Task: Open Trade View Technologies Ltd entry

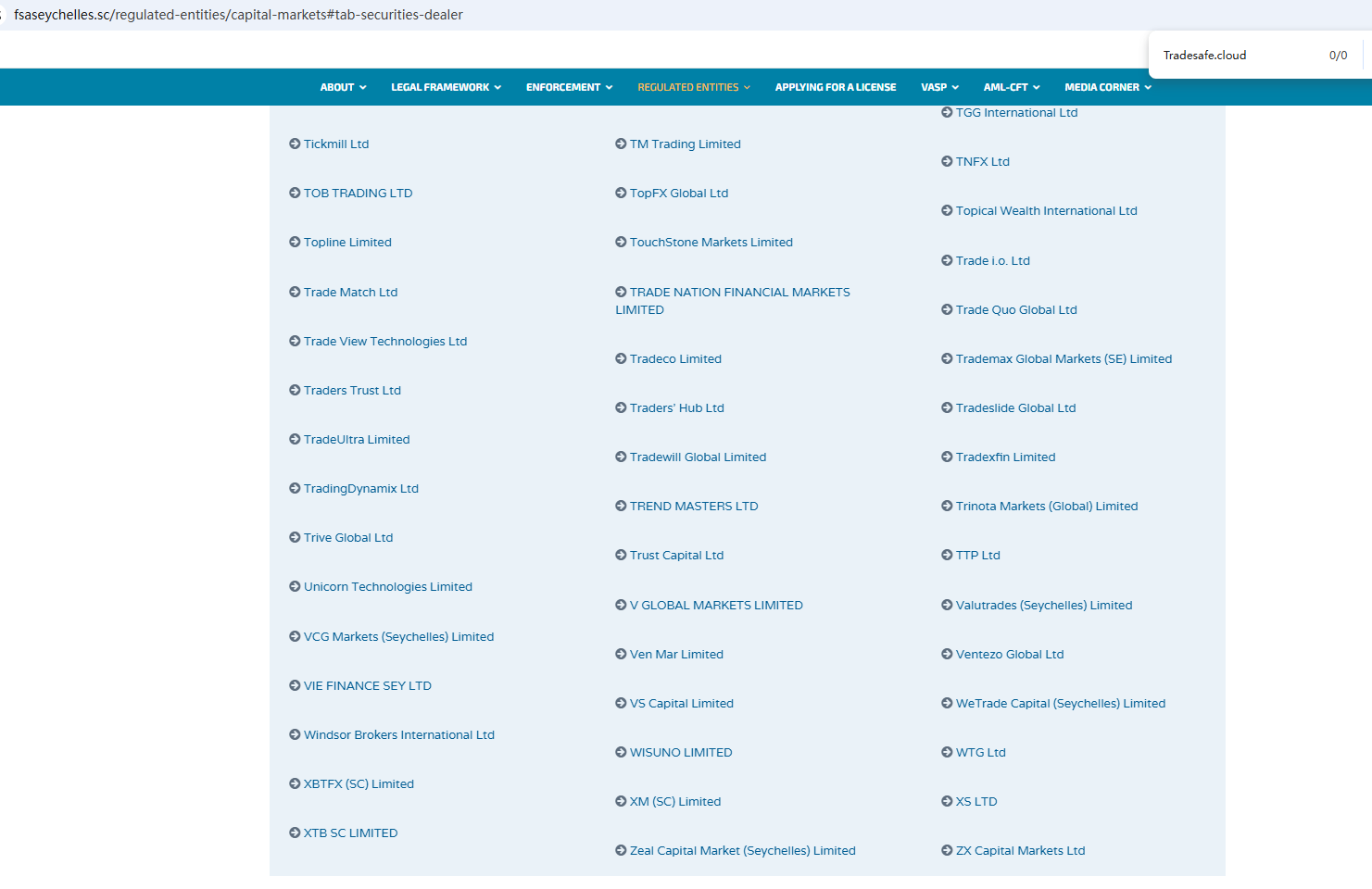Action: coord(385,341)
